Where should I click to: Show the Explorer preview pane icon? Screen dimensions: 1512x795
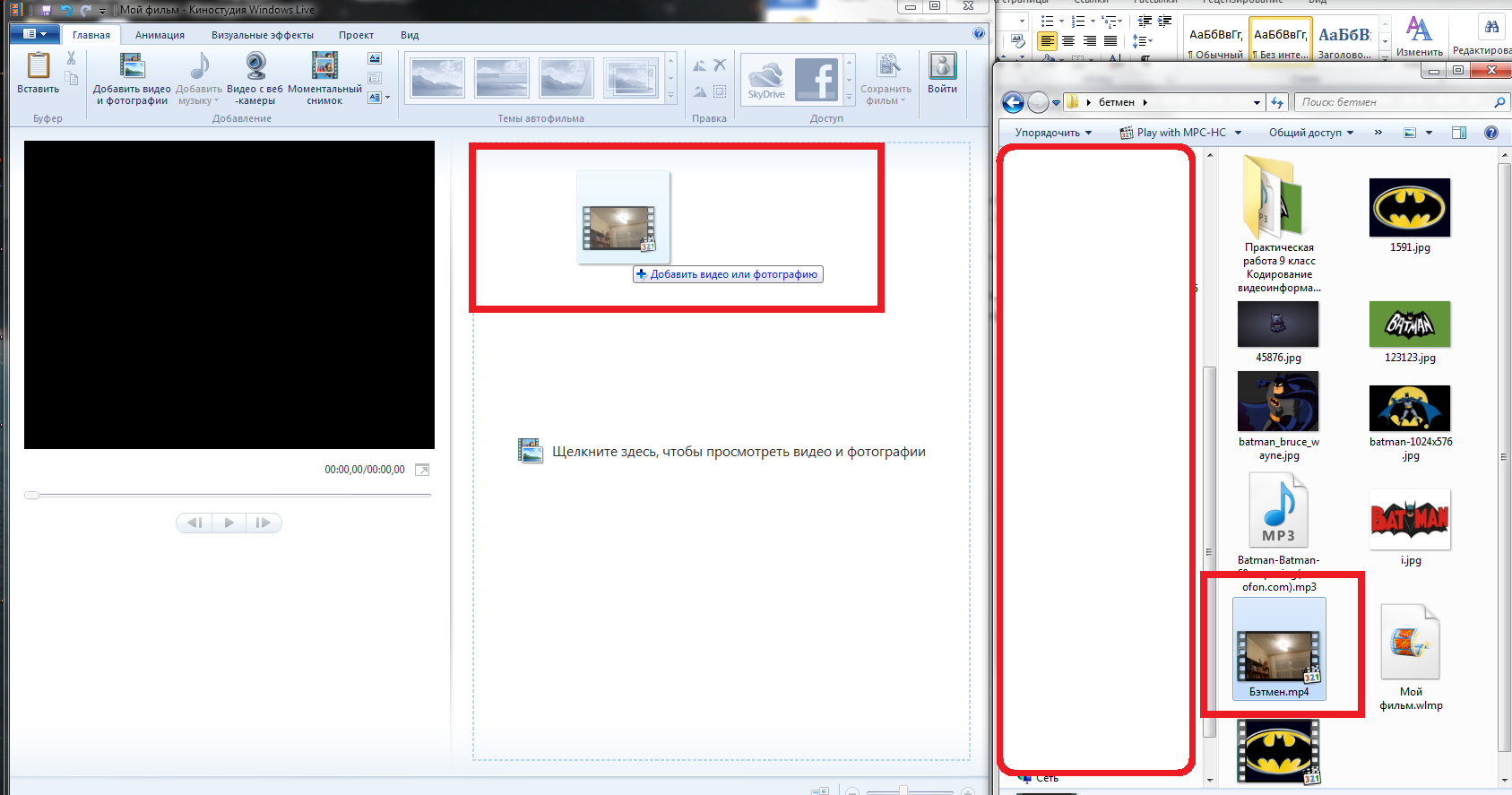click(x=1459, y=133)
